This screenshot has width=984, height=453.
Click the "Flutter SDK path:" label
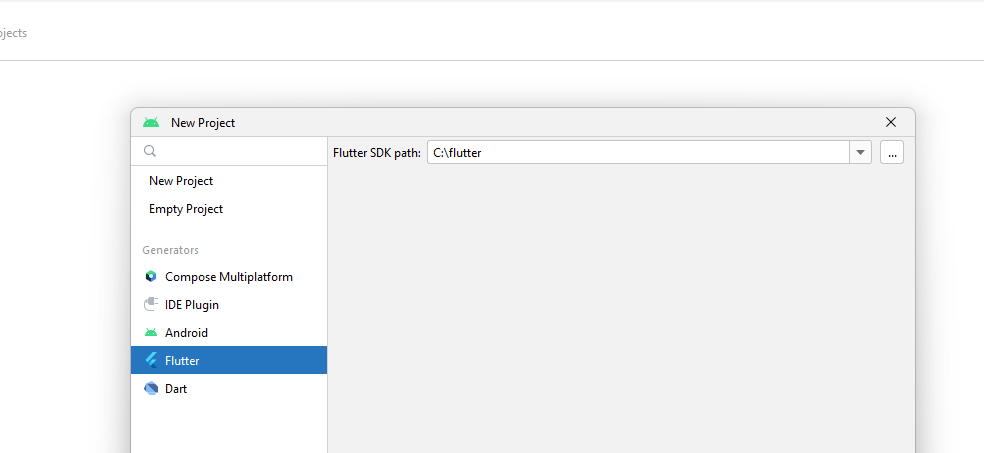coord(377,152)
